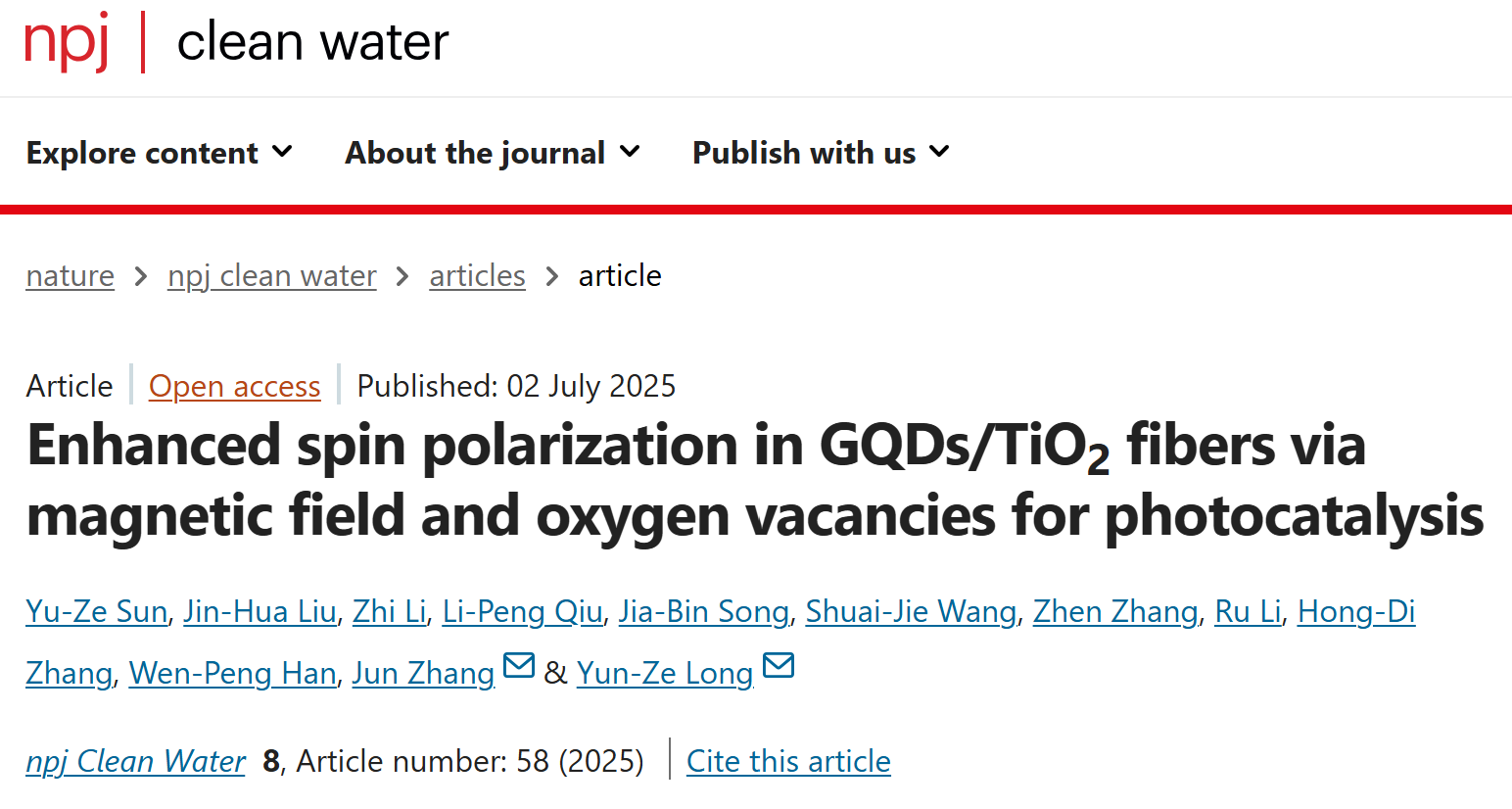Click Cite this article link
Screen dimensions: 1512x809
tap(788, 762)
